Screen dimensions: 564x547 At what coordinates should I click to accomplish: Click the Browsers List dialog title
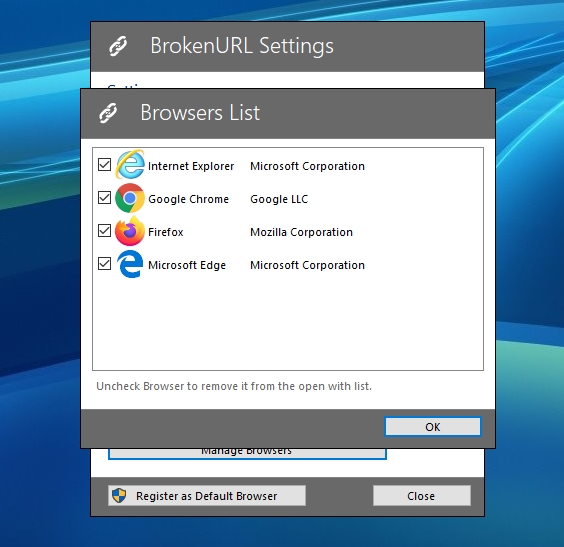[x=200, y=113]
